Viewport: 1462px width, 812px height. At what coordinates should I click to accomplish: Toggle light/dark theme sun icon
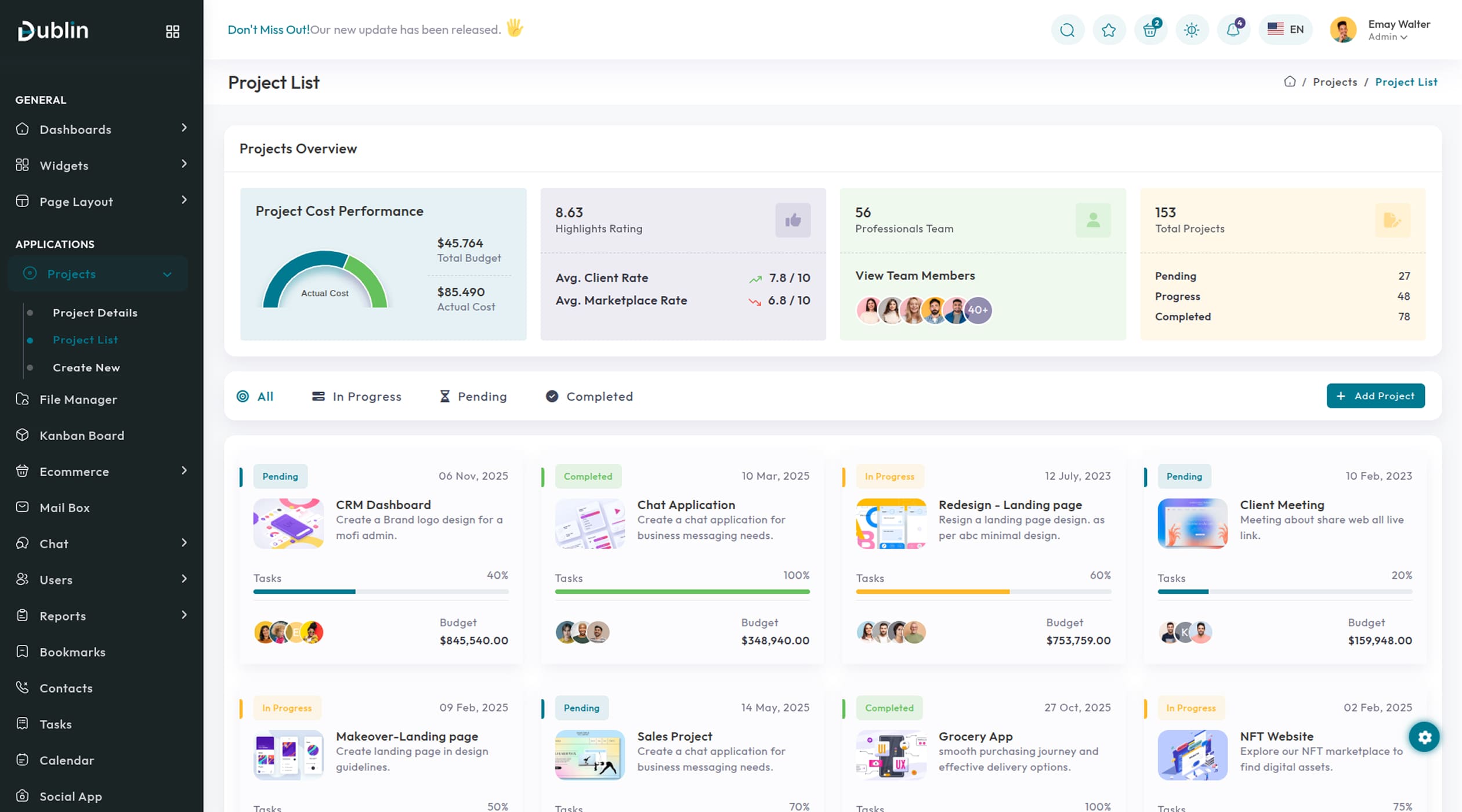[1192, 30]
